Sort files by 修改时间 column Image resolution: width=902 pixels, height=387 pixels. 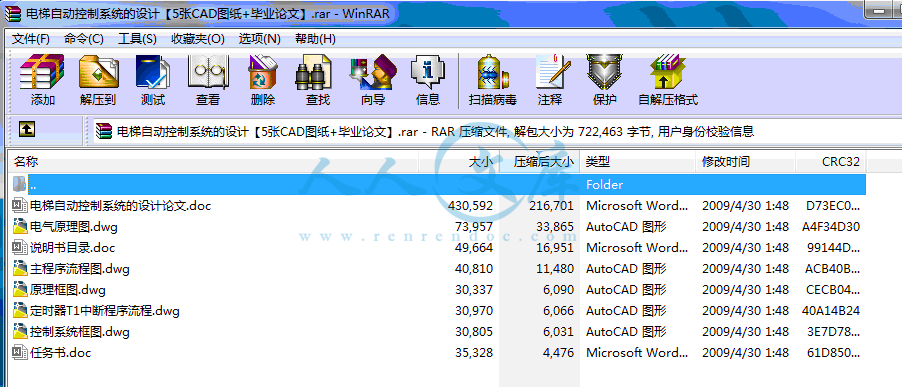coord(746,162)
